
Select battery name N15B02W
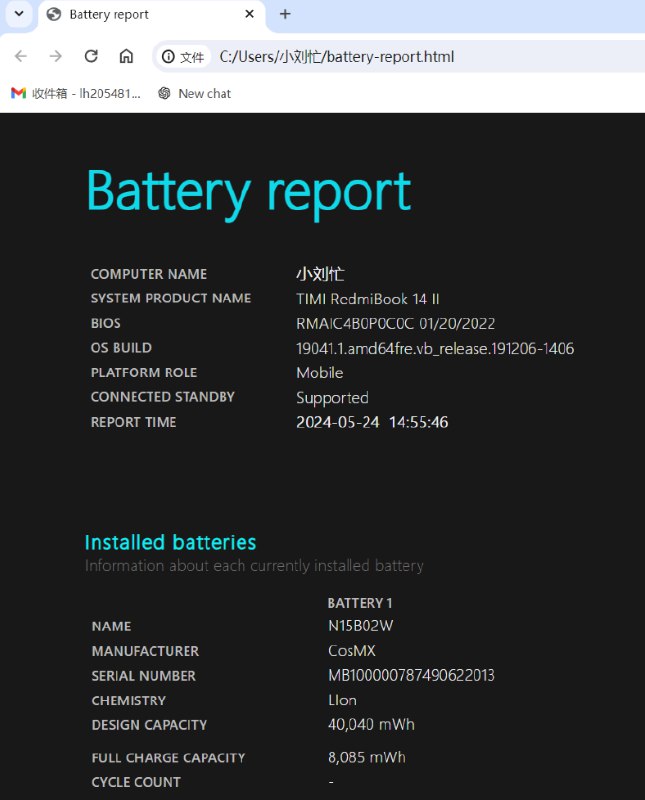click(x=361, y=626)
